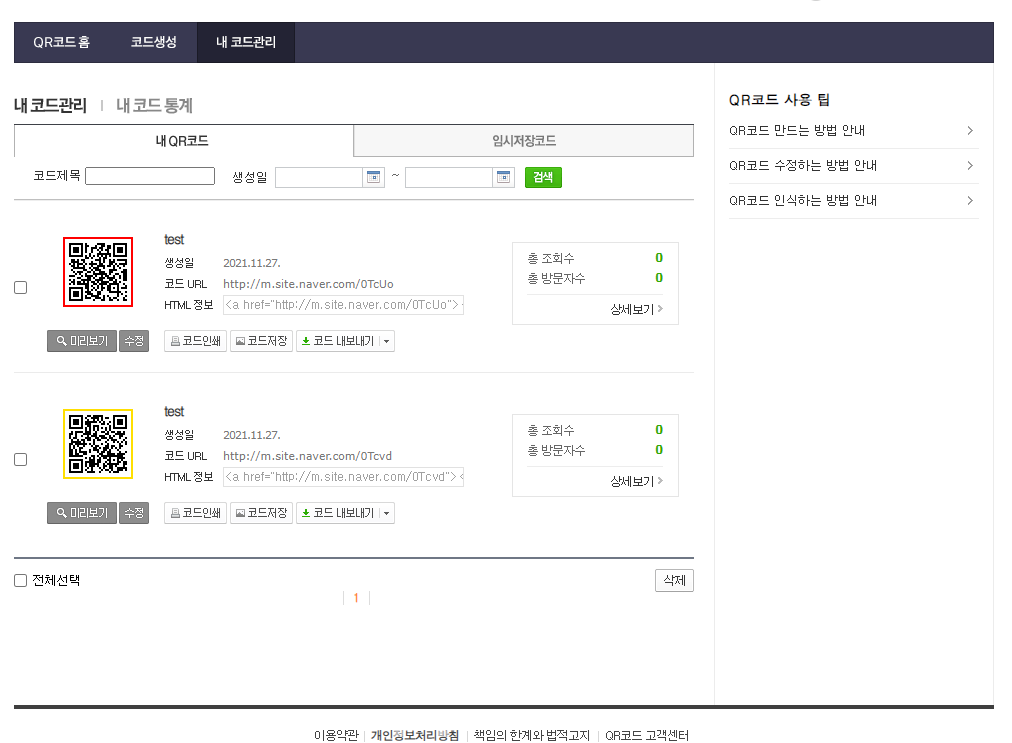Image resolution: width=1012 pixels, height=743 pixels.
Task: Enable the 전체선택 select-all checkbox
Action: click(21, 581)
